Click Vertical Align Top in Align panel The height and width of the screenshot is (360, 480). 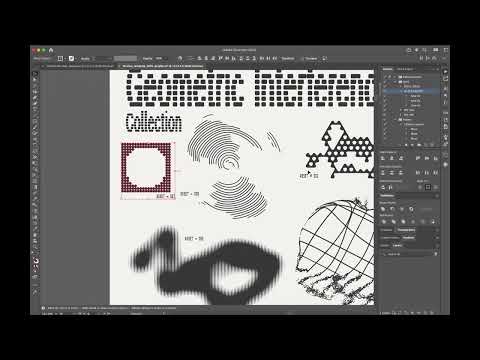(418, 158)
